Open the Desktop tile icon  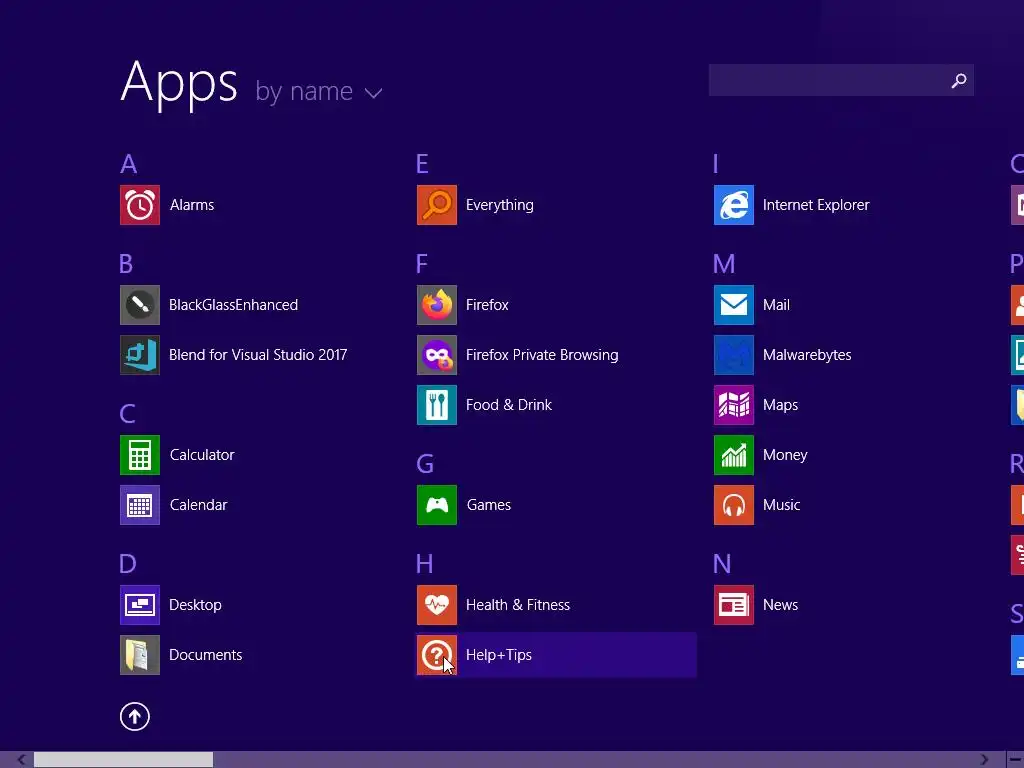(x=140, y=605)
